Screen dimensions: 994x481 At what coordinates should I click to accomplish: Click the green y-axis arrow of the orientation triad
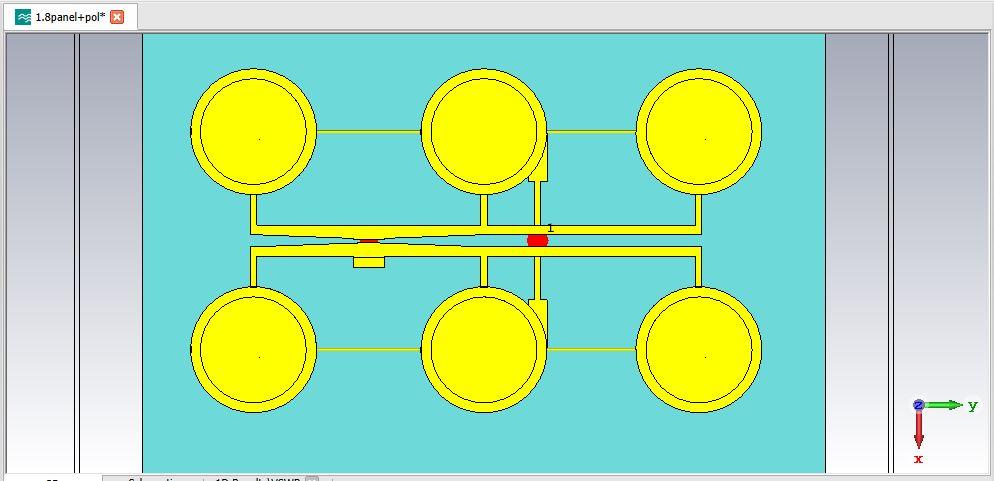coord(946,405)
